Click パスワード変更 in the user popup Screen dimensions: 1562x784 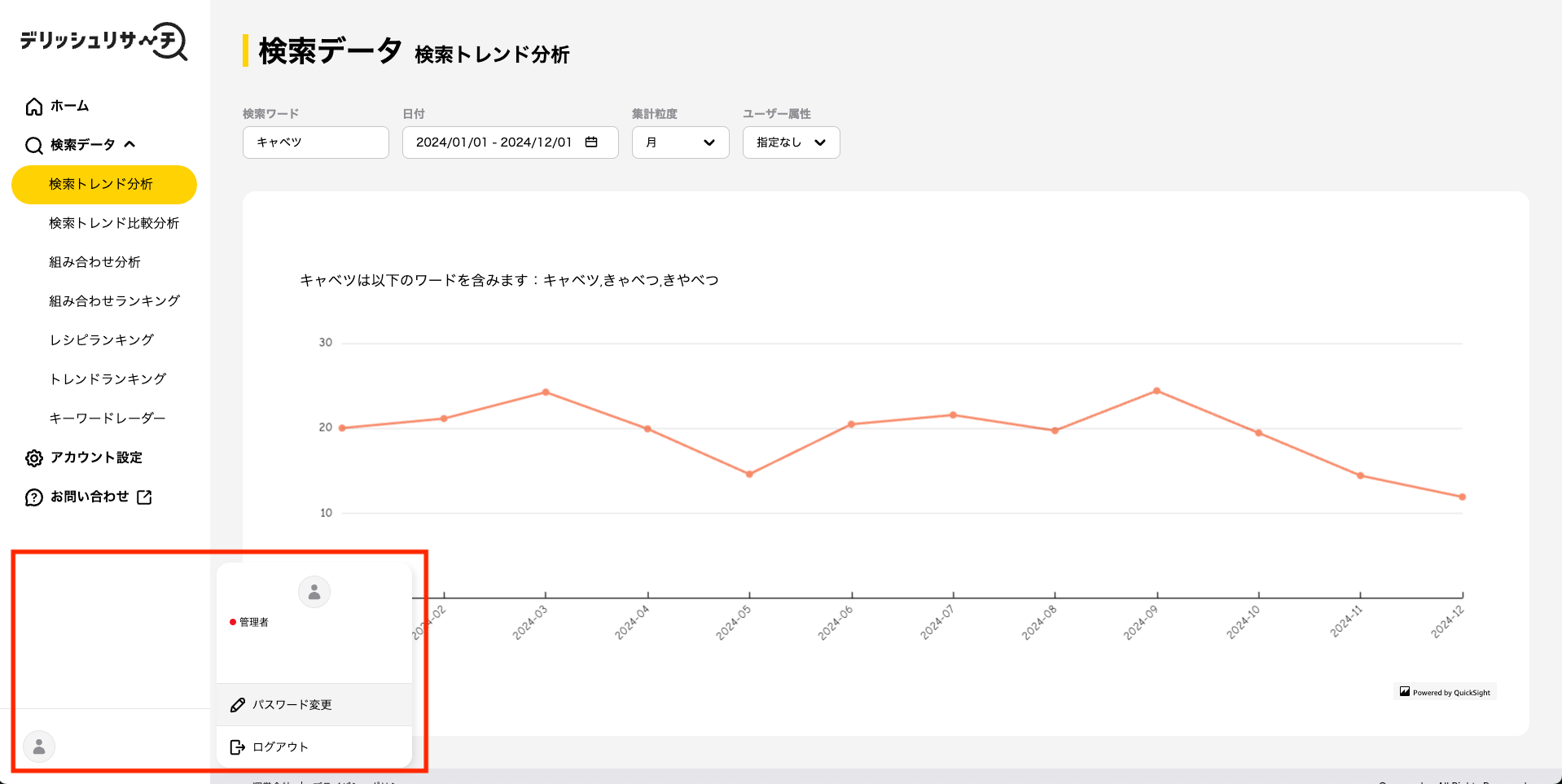314,705
